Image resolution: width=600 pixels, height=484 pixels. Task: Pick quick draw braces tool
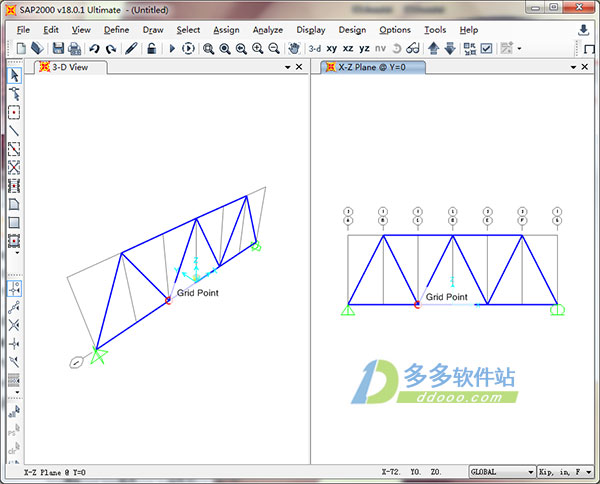pyautogui.click(x=14, y=167)
